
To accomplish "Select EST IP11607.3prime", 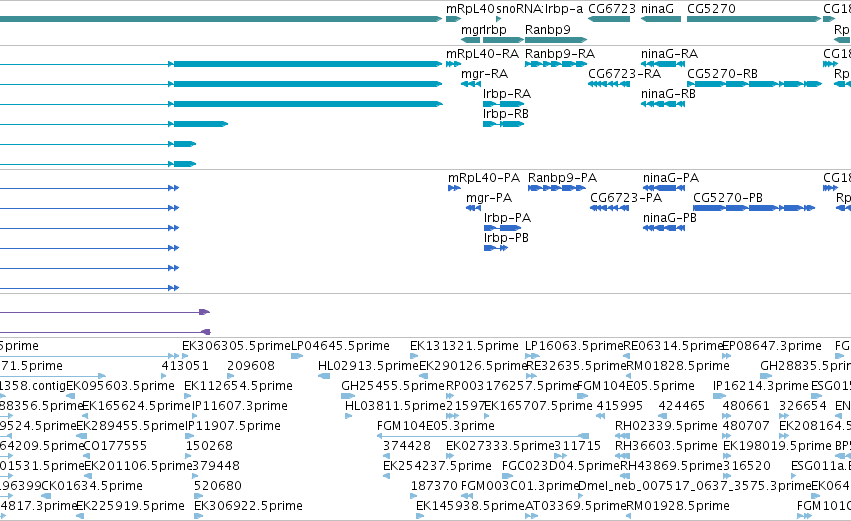I will [x=239, y=406].
